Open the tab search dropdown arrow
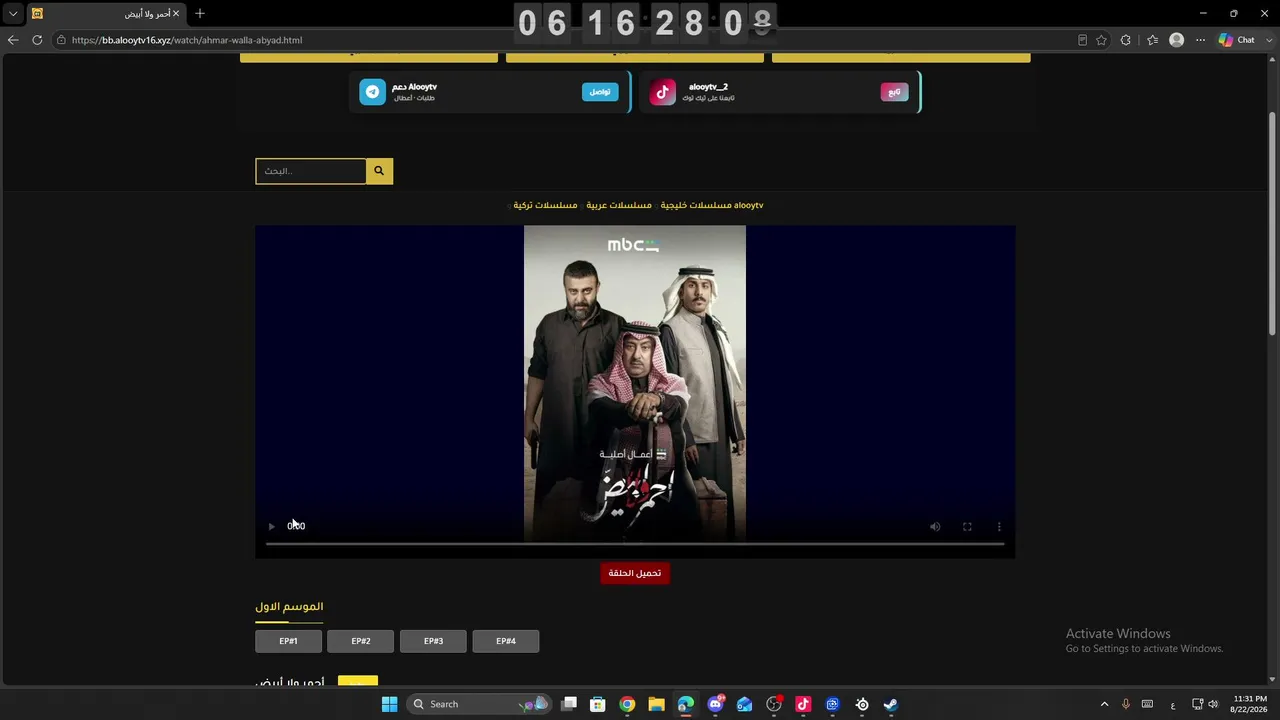This screenshot has height=720, width=1280. click(x=13, y=14)
